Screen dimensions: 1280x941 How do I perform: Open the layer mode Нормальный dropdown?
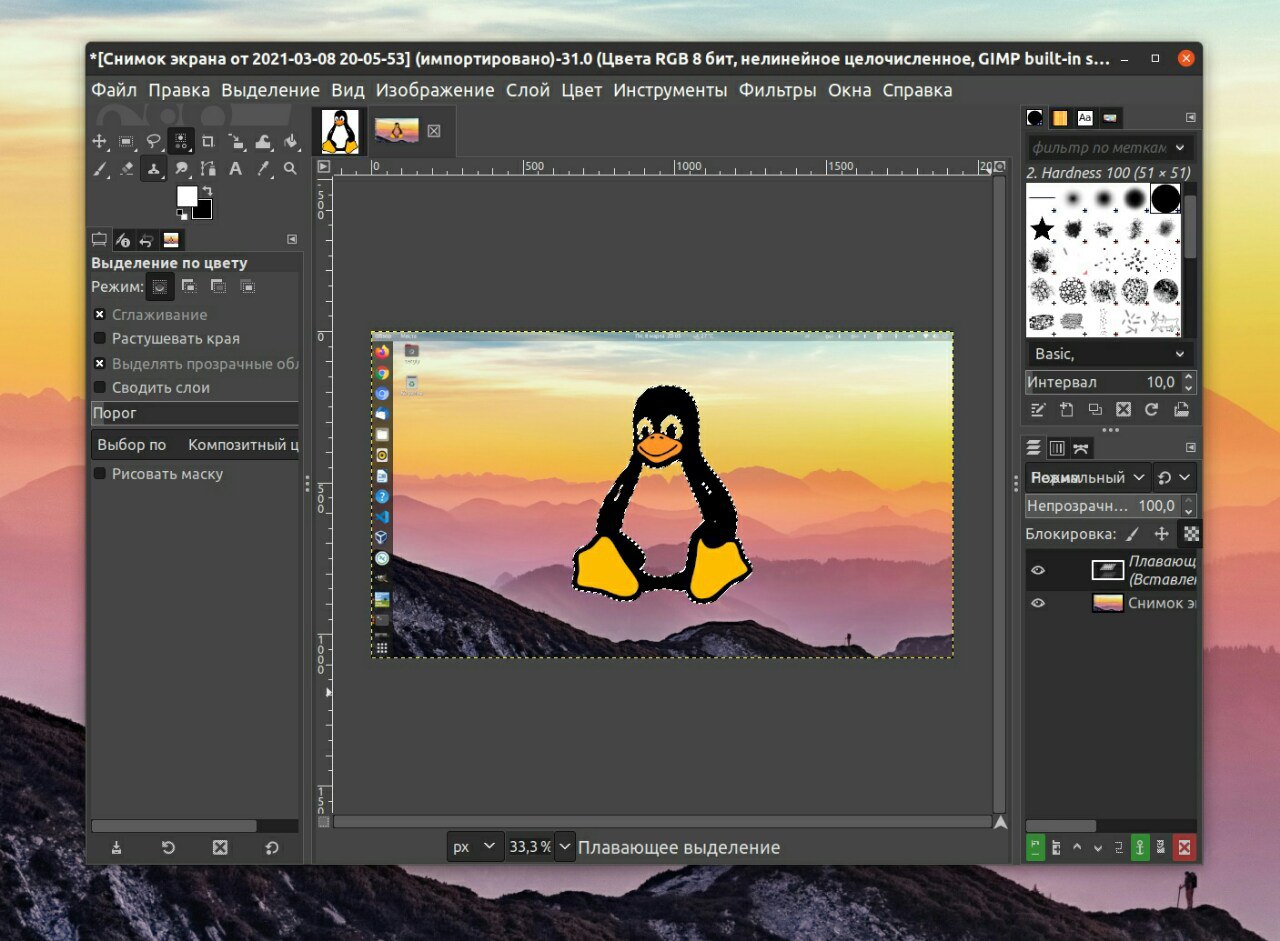pos(1087,477)
